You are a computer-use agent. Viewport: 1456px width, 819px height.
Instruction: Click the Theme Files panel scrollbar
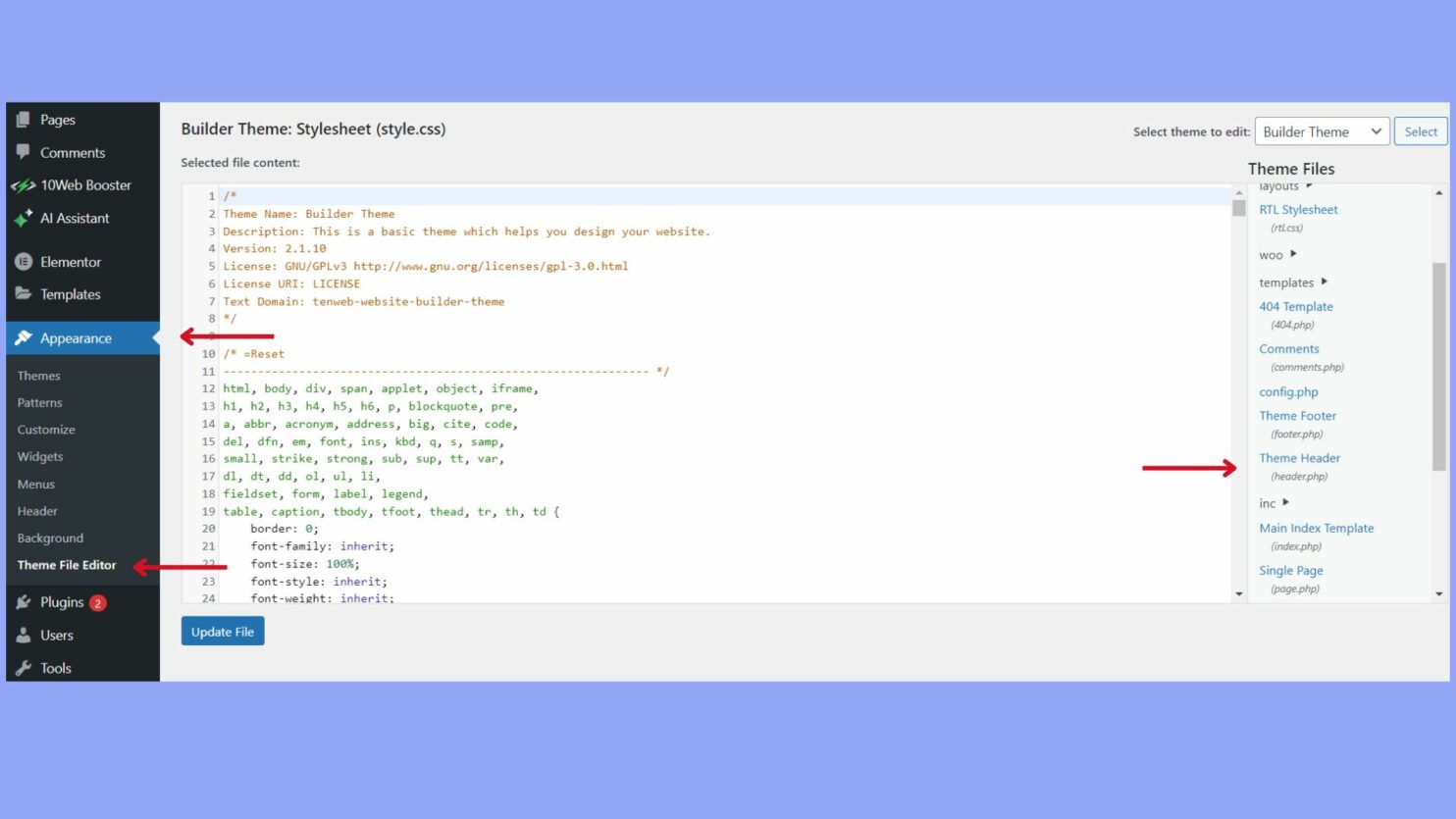[x=1439, y=314]
